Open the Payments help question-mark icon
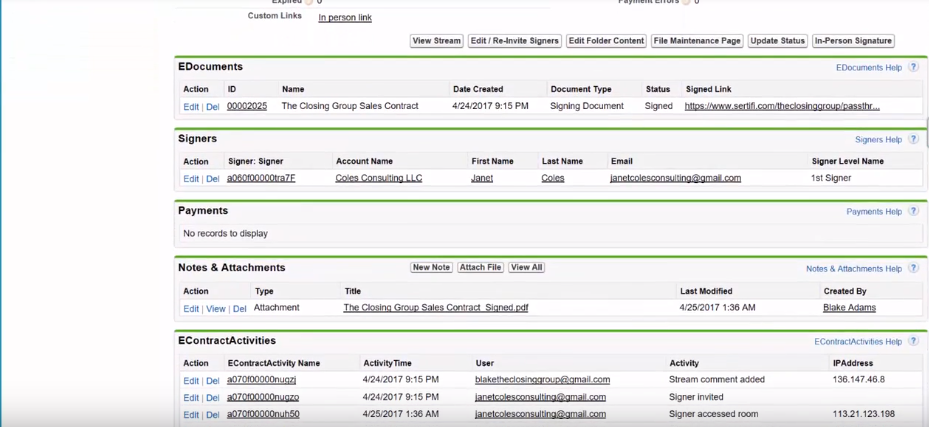This screenshot has width=929, height=427. coord(913,211)
